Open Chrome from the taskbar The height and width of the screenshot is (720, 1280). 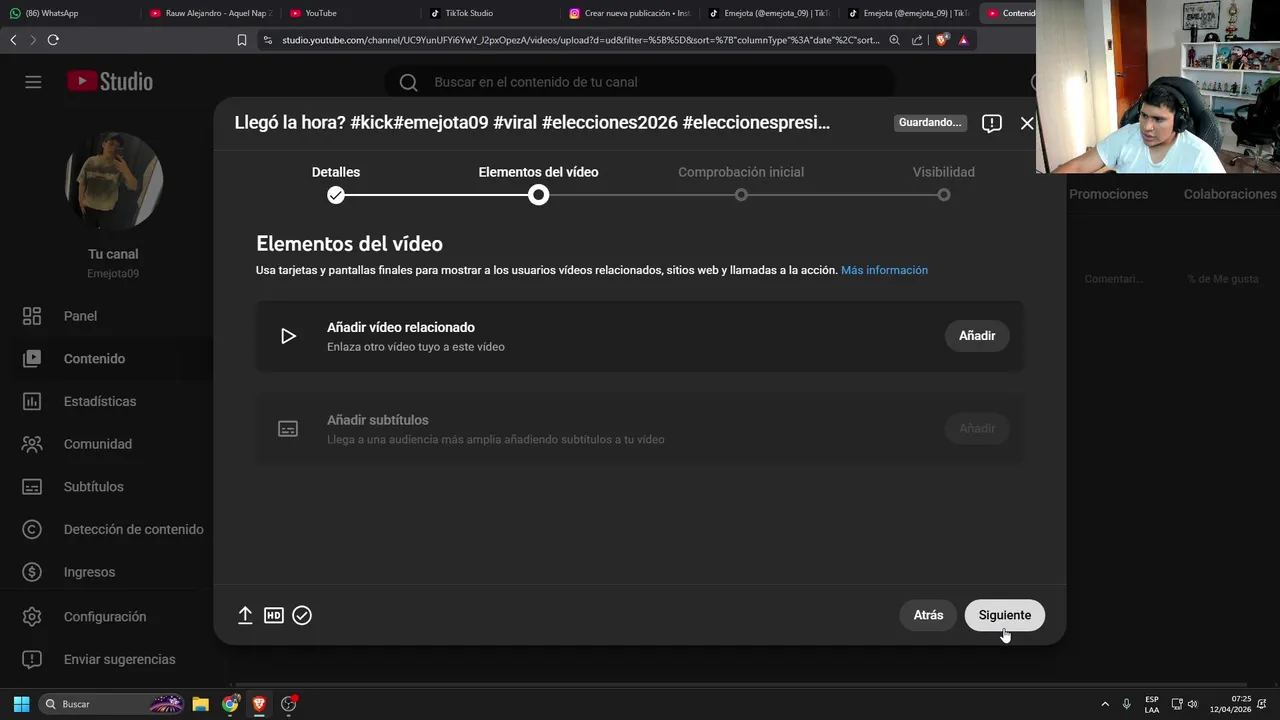pyautogui.click(x=230, y=704)
